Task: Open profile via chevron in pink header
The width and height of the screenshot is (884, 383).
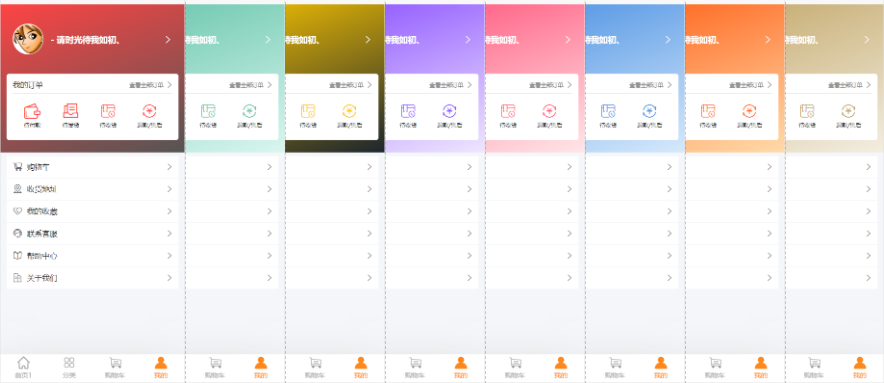Action: click(568, 39)
